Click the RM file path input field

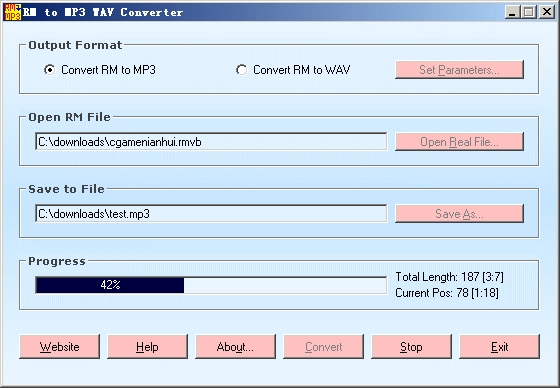click(211, 142)
